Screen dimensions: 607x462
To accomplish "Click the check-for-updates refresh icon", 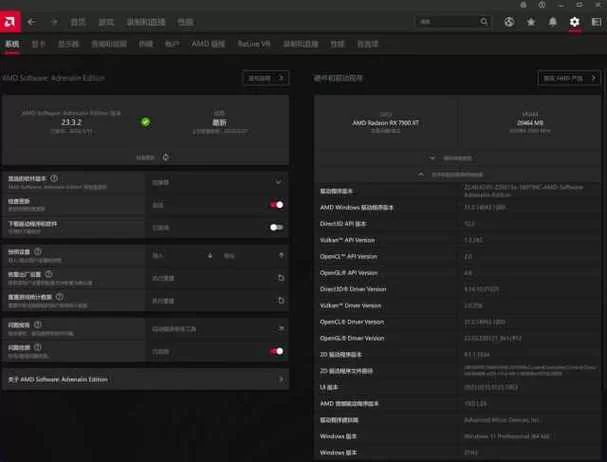I will 165,157.
